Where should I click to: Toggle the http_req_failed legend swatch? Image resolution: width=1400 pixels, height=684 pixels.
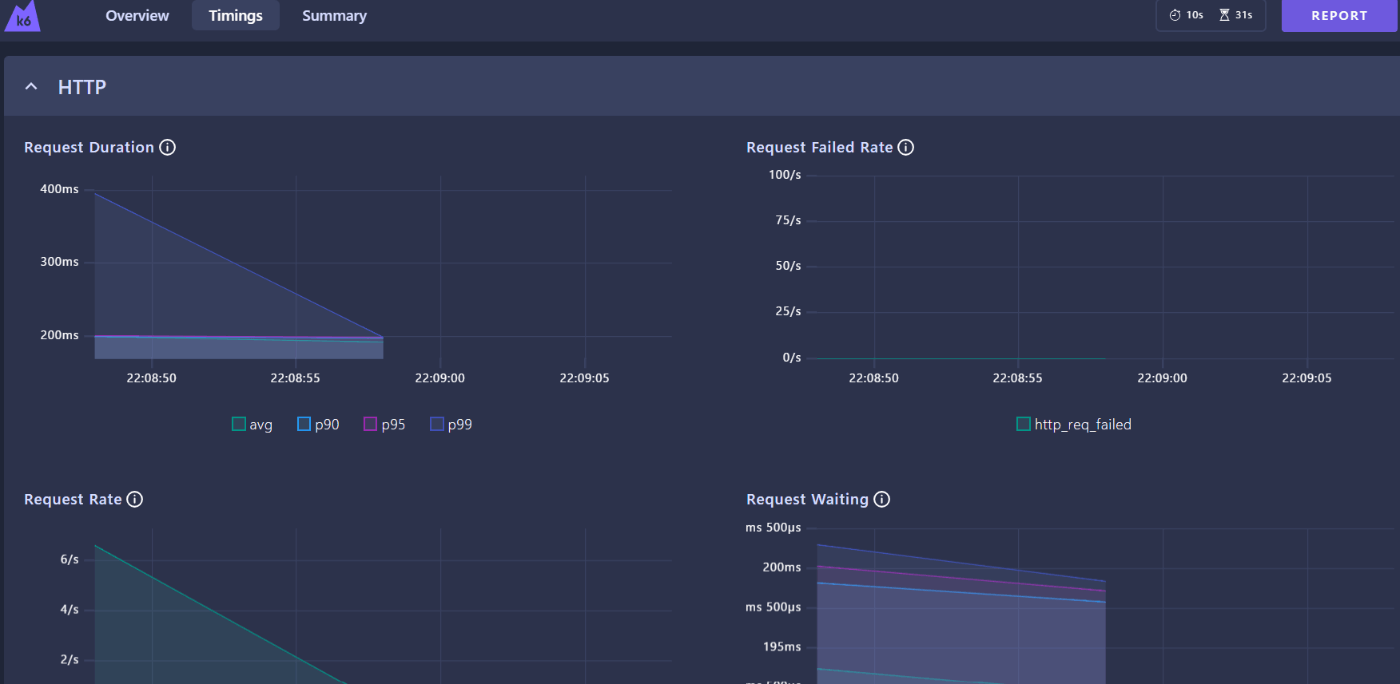[1023, 424]
